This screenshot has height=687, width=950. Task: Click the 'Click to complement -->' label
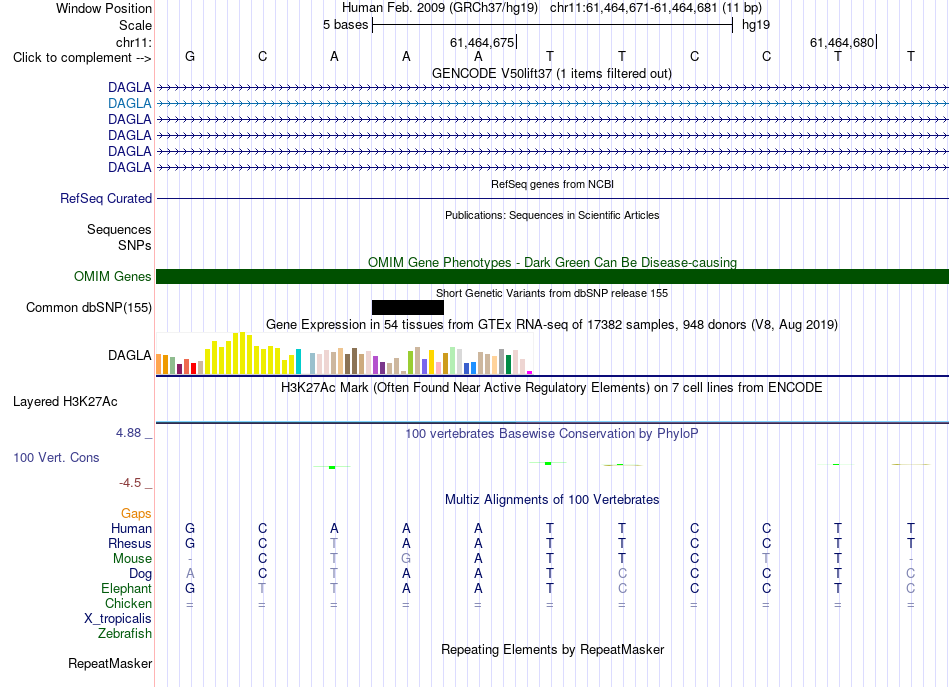click(82, 58)
